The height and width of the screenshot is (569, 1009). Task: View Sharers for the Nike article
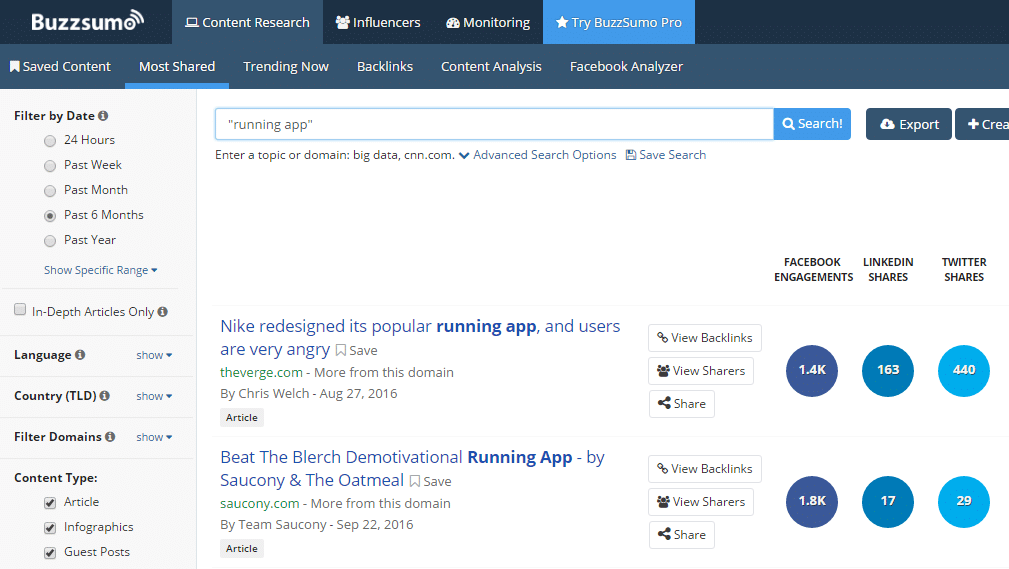(701, 371)
